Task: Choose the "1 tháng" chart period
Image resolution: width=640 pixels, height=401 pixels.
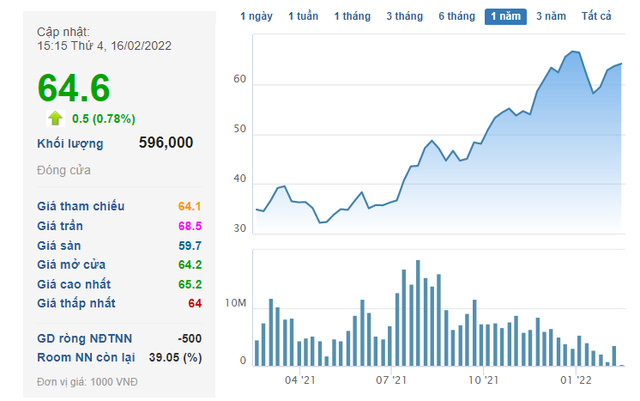Action: click(352, 16)
